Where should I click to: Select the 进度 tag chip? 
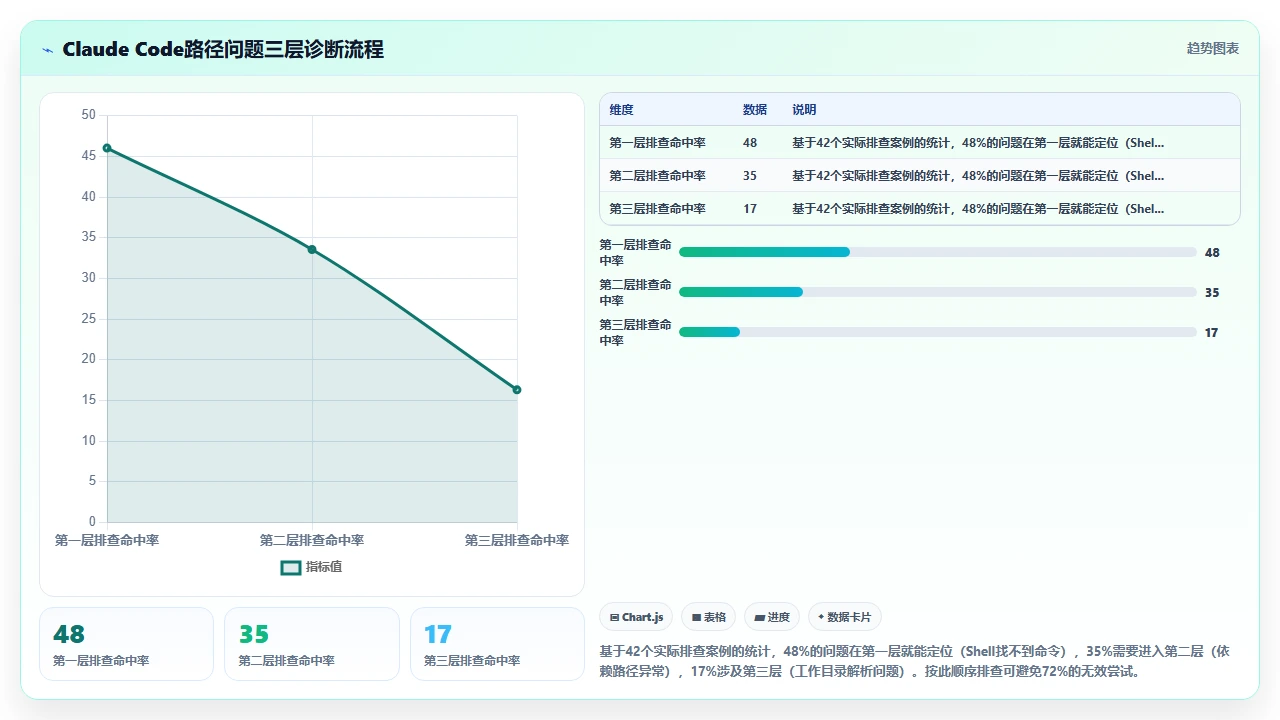click(x=772, y=617)
